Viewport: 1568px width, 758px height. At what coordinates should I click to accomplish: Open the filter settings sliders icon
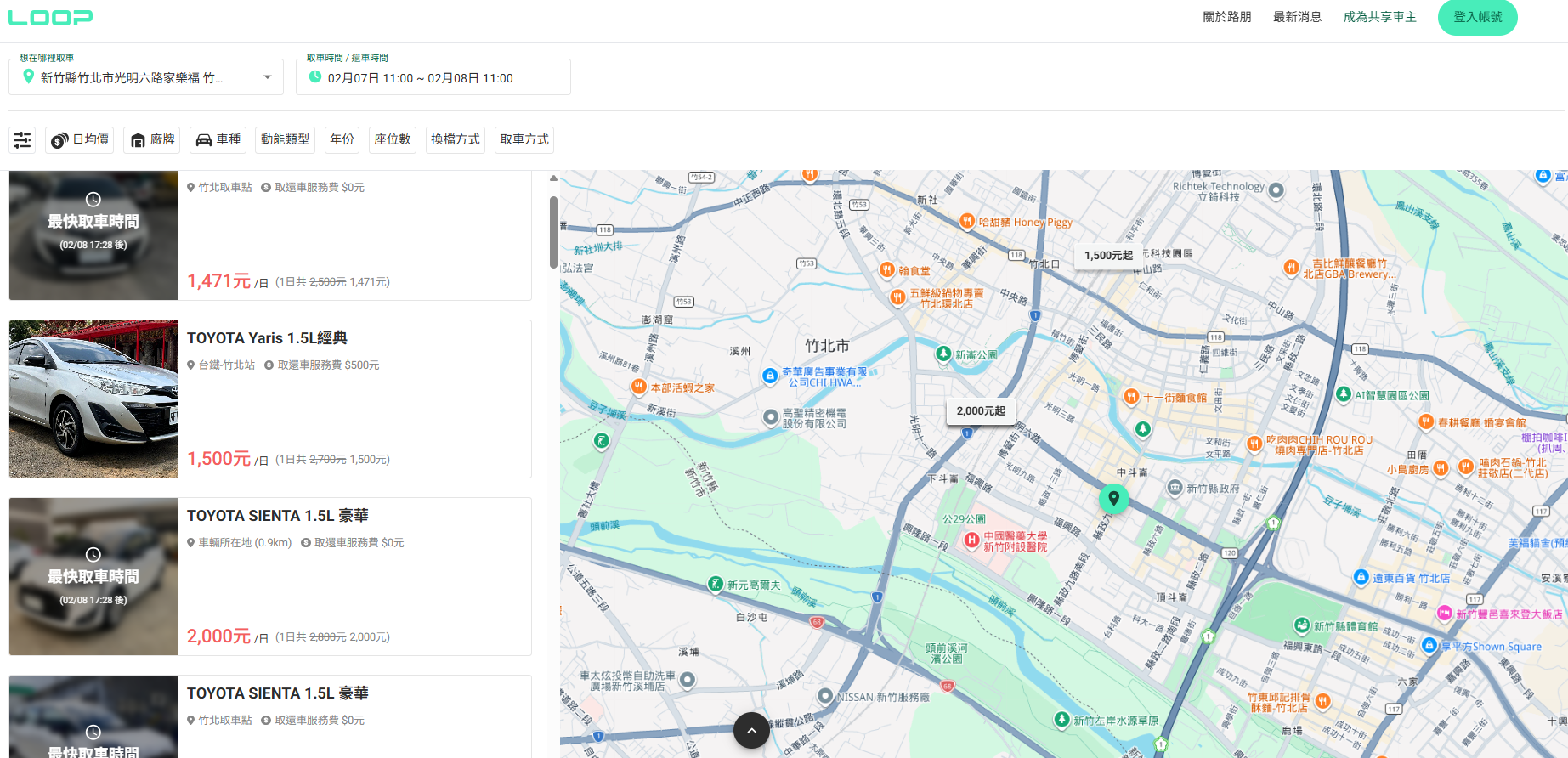tap(22, 140)
